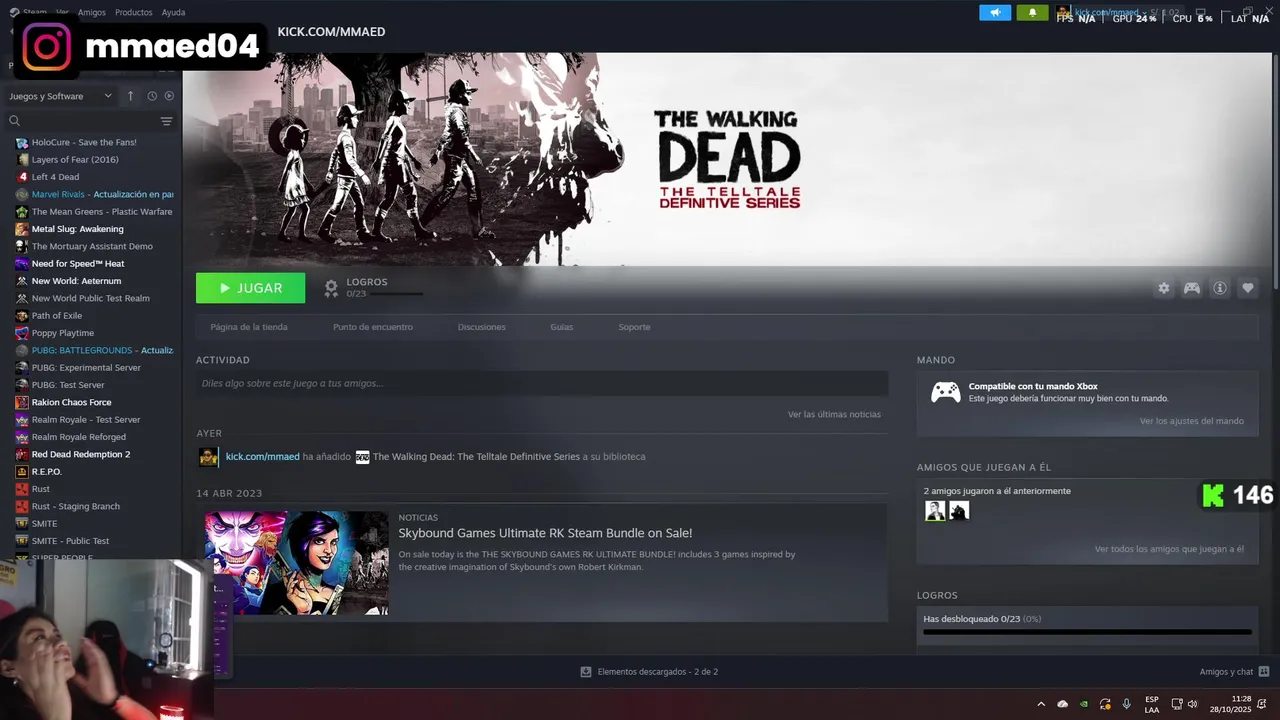Screen dimensions: 1280x720
Task: Open downloads icon at bottom bar
Action: tap(586, 672)
